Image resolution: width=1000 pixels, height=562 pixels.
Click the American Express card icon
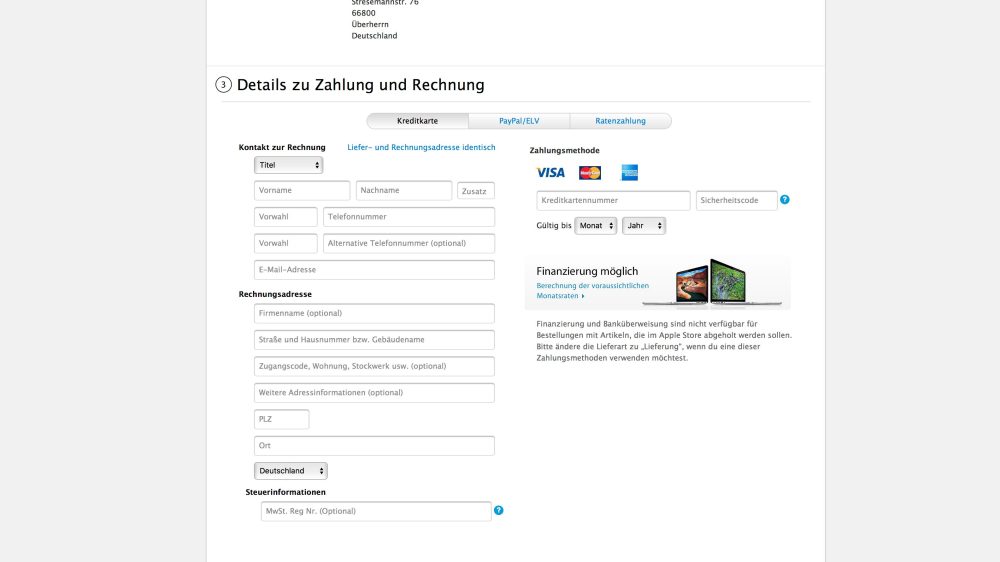(x=629, y=173)
